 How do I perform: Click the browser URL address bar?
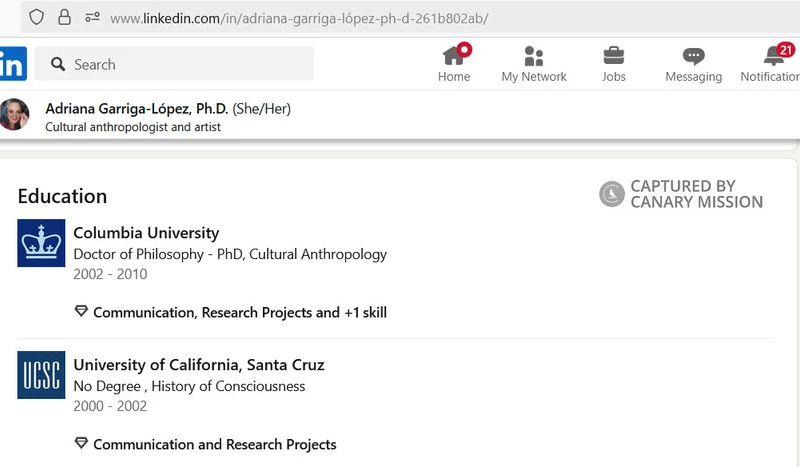(411, 18)
